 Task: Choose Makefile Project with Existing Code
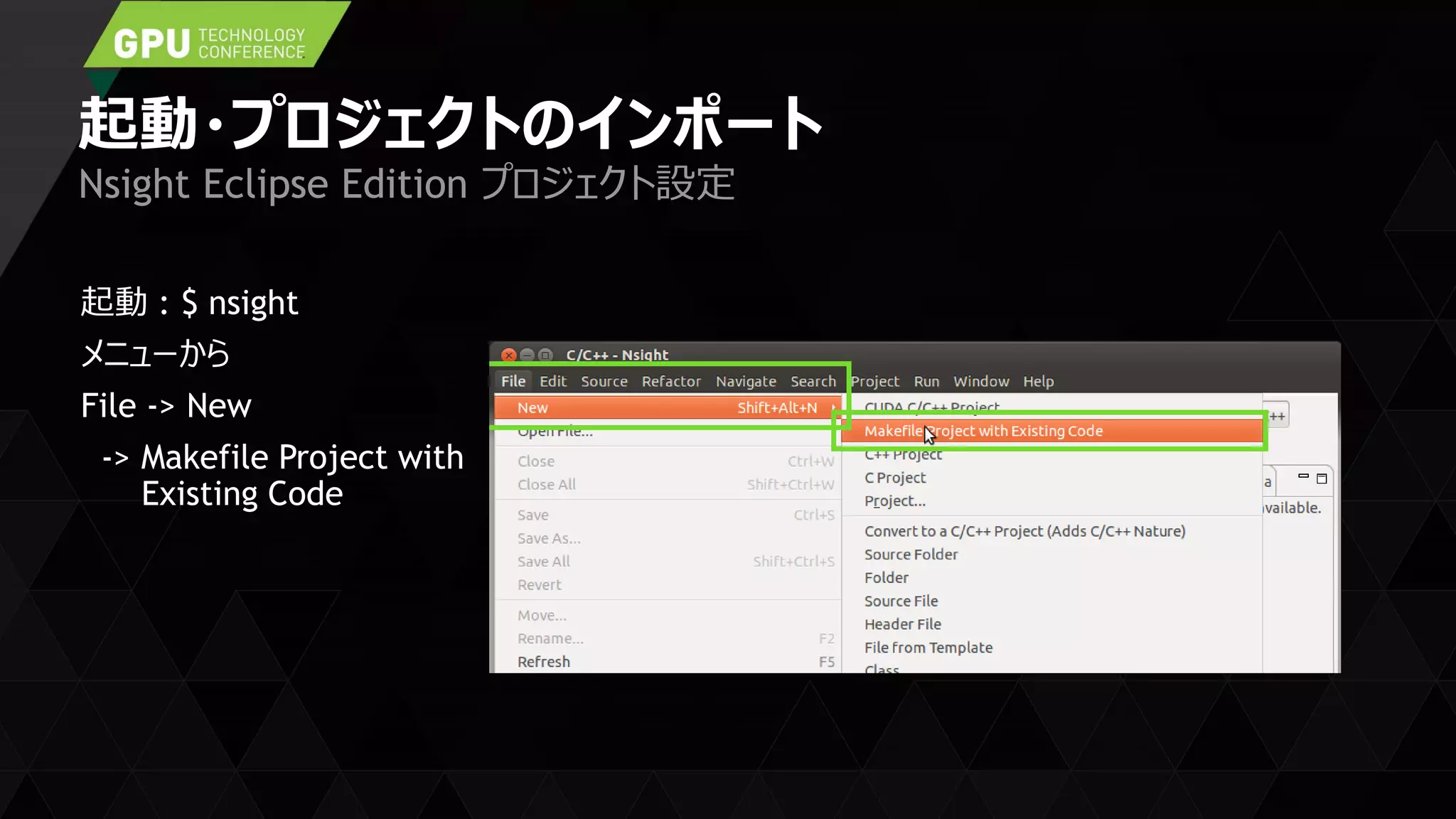tap(1051, 431)
